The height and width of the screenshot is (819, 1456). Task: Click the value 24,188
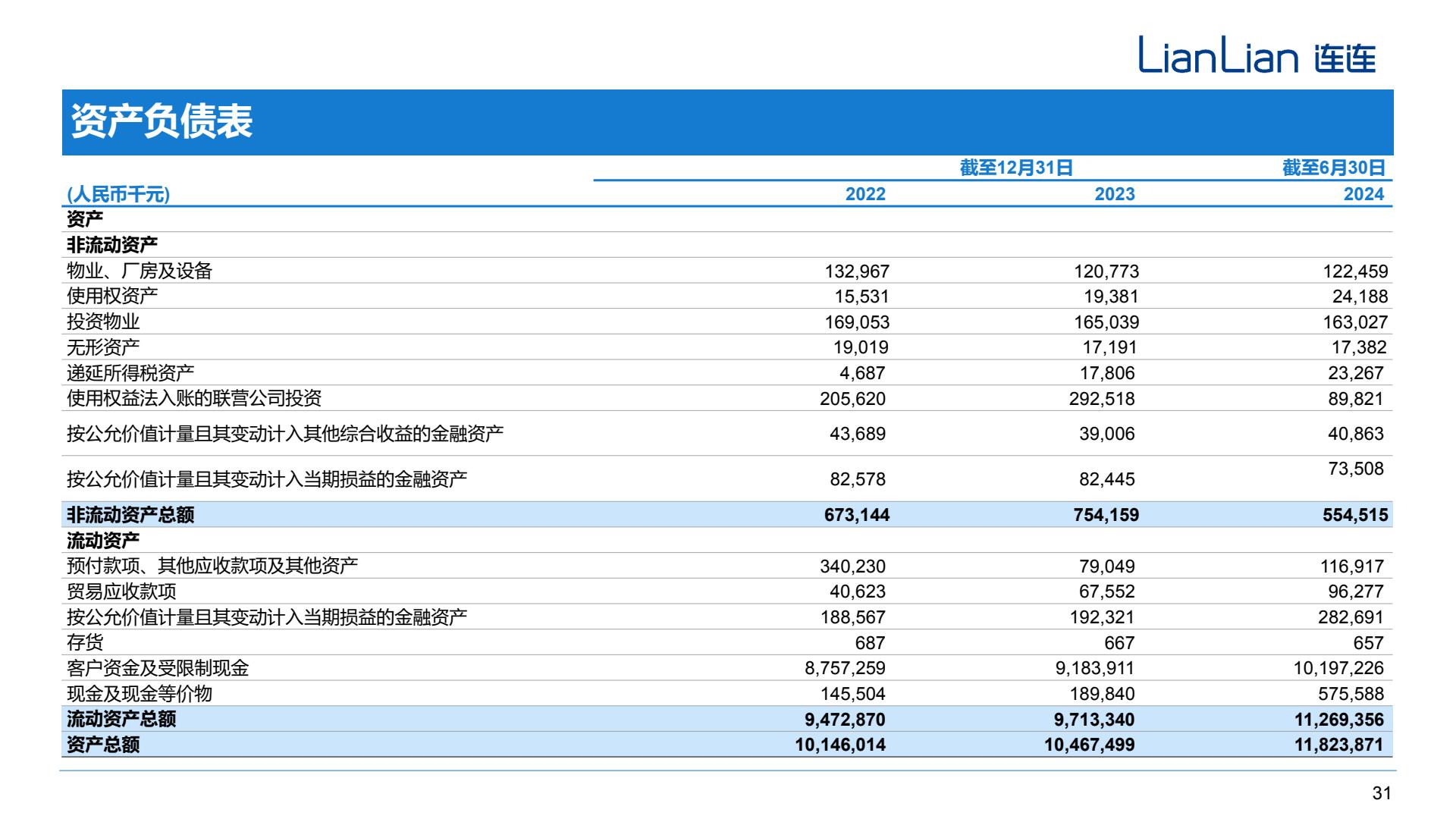(1360, 297)
